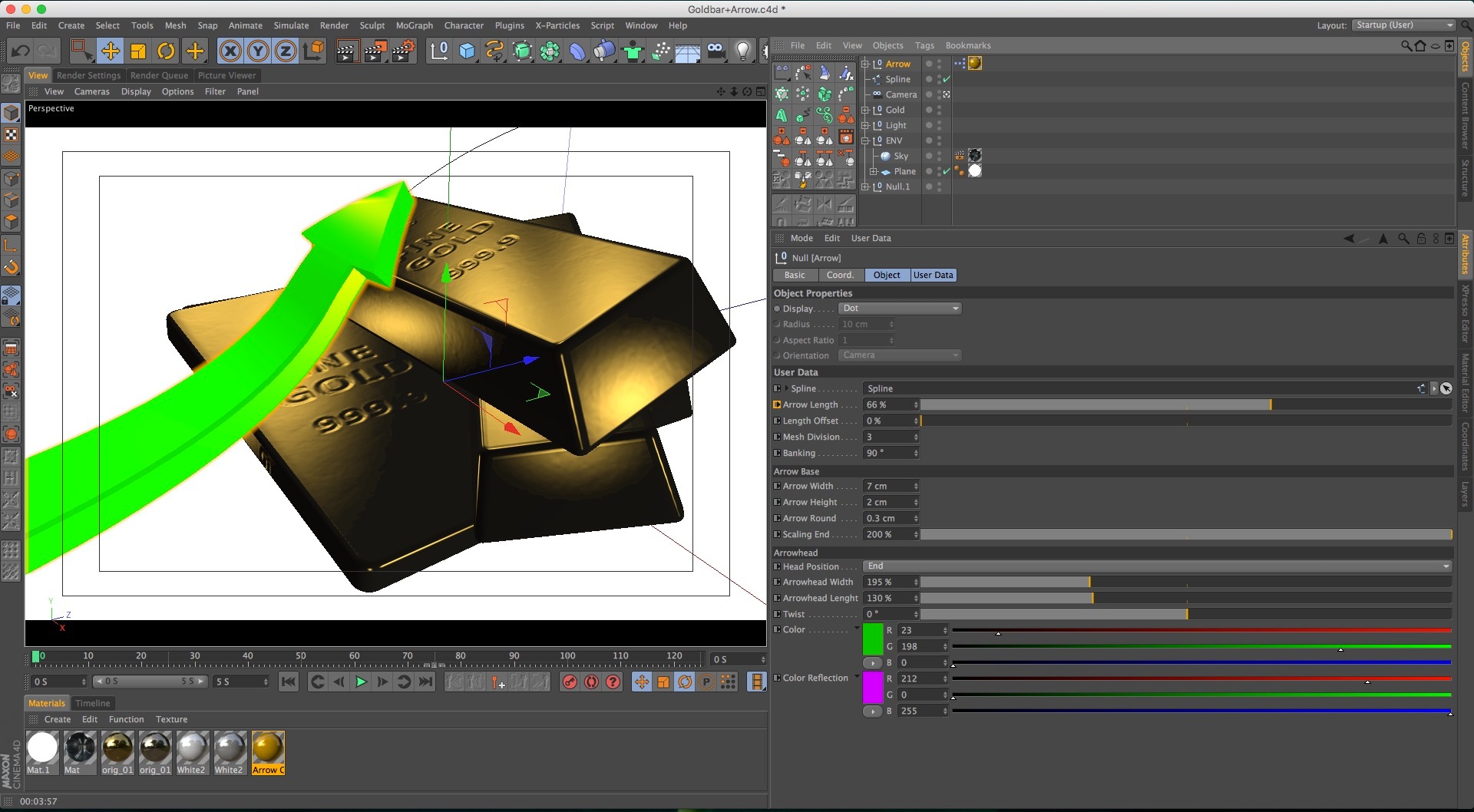Image resolution: width=1474 pixels, height=812 pixels.
Task: Click the Undo arrow icon
Action: [x=21, y=51]
